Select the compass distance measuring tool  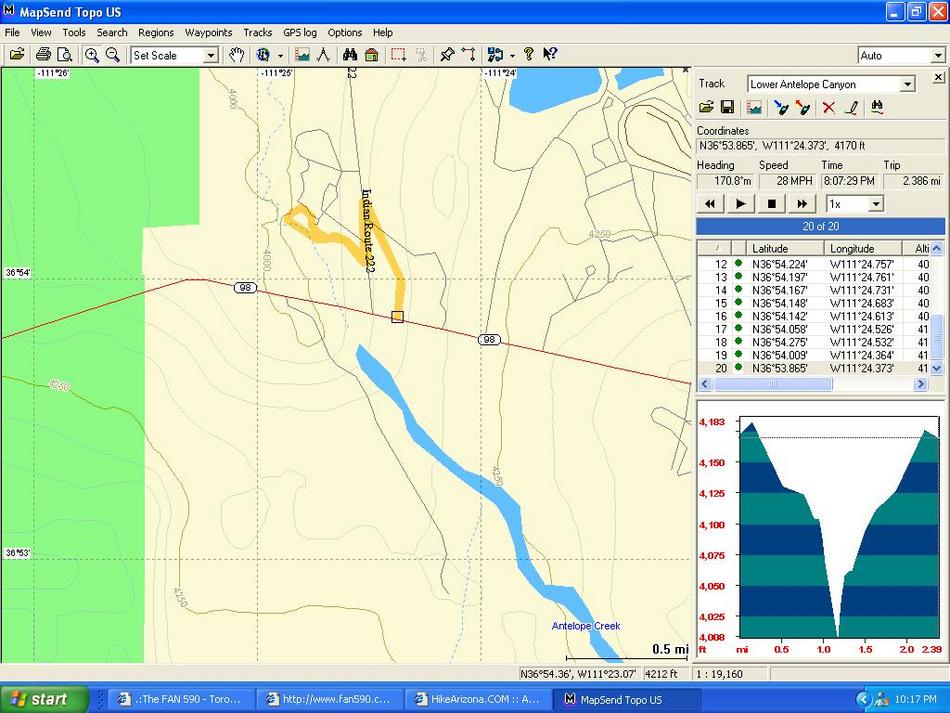tap(324, 55)
